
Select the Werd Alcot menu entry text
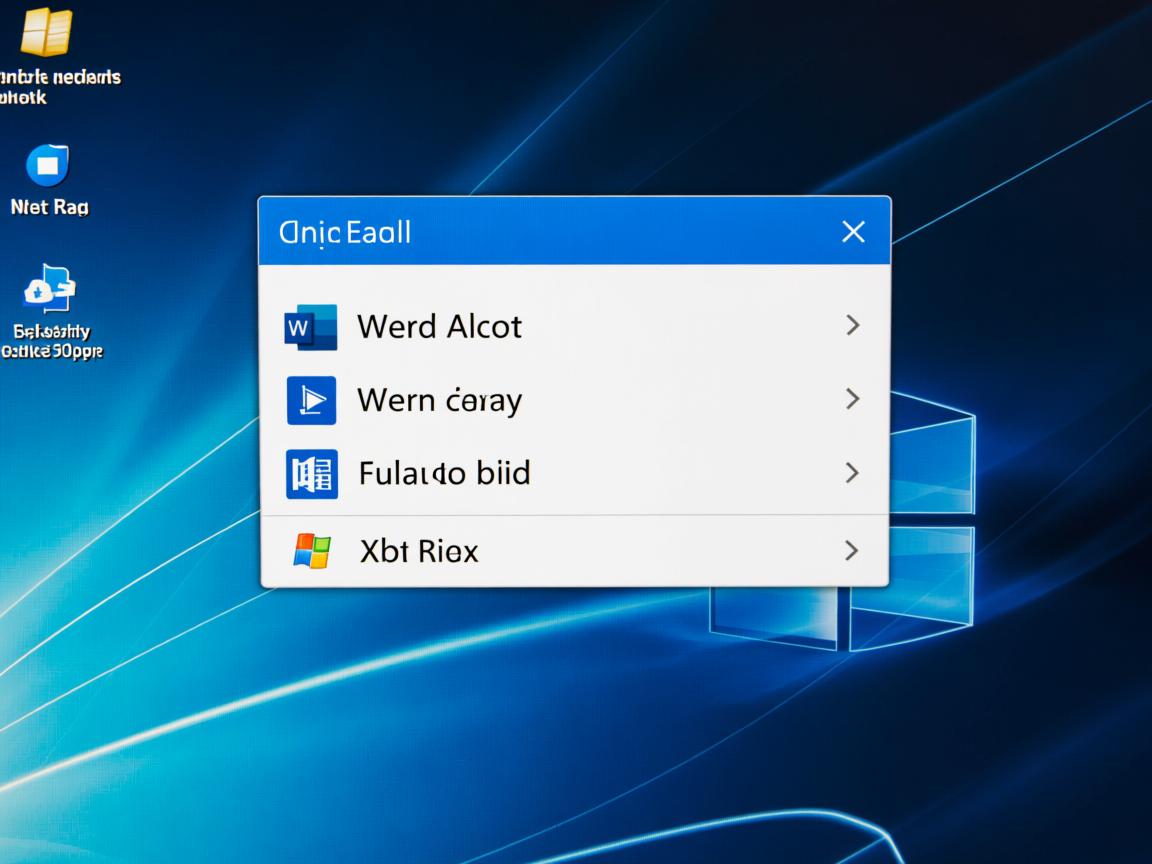pos(439,327)
